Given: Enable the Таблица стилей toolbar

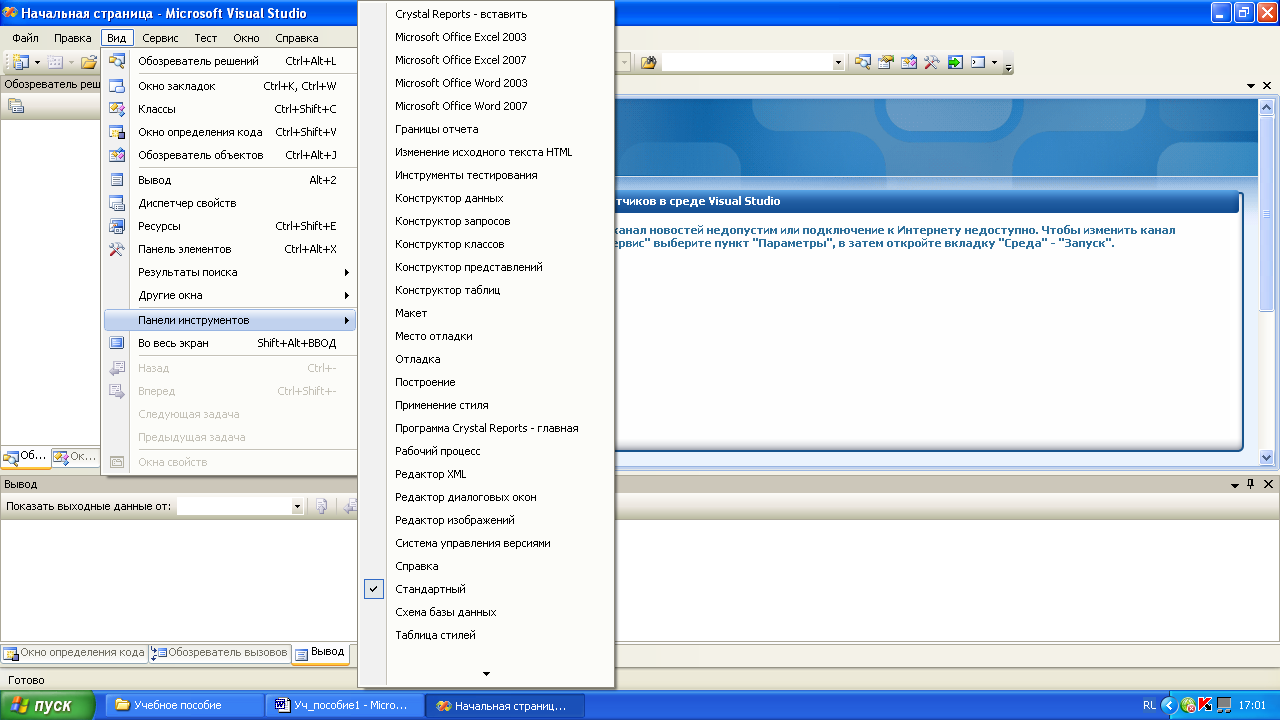Looking at the screenshot, I should (486, 635).
